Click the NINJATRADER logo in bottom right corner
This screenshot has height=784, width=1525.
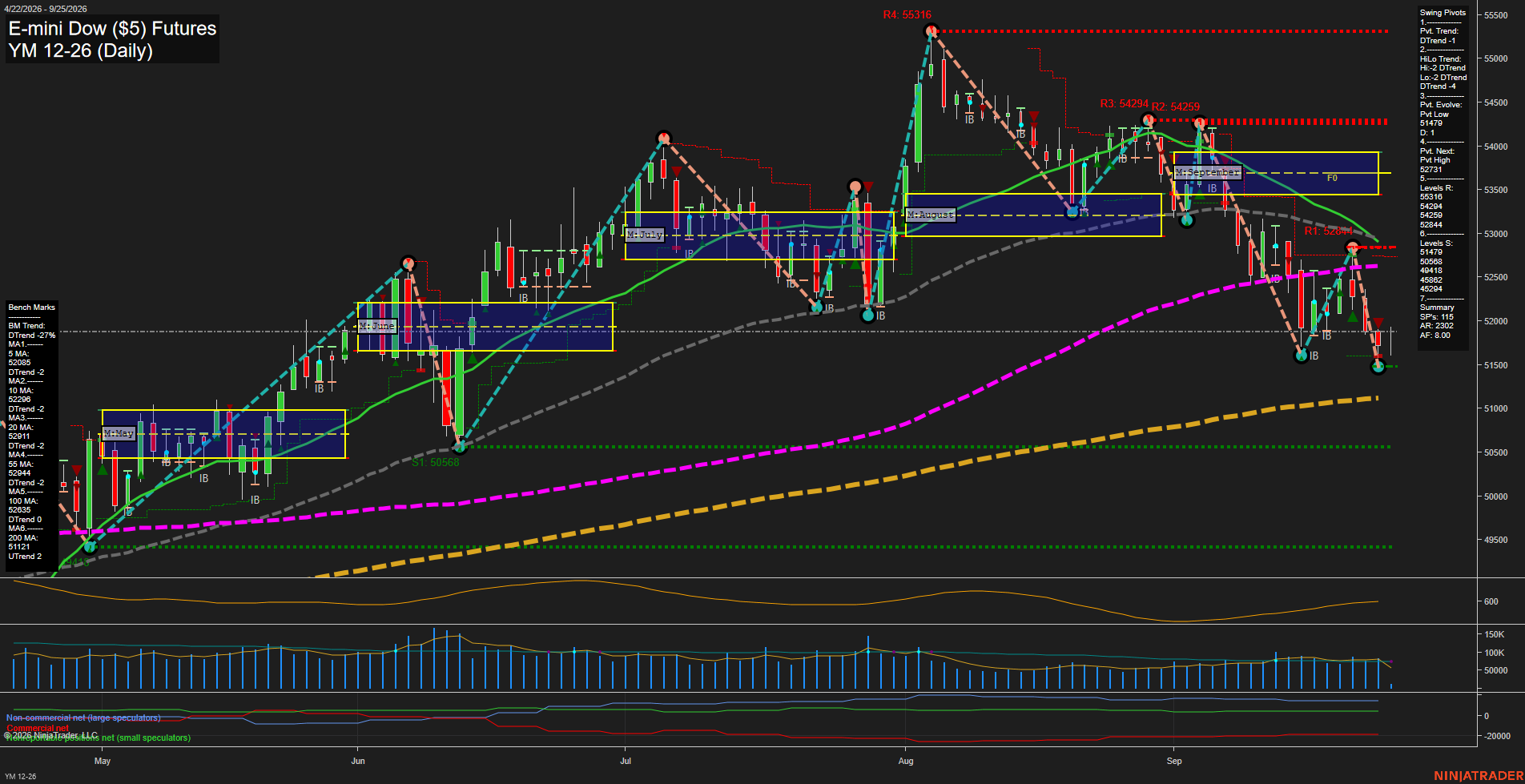click(1479, 775)
